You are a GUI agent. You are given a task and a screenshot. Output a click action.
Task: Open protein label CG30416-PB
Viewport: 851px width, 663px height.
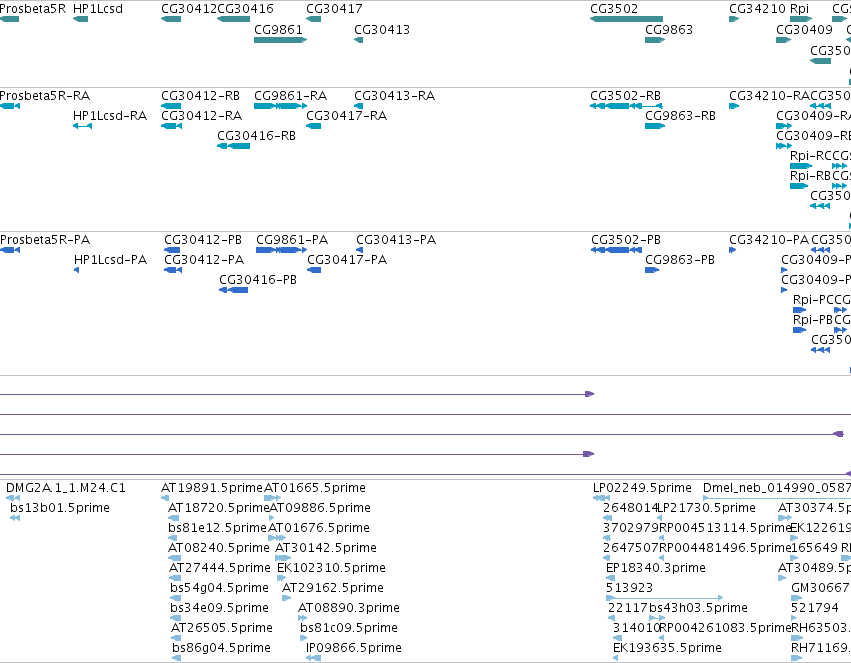pos(258,280)
